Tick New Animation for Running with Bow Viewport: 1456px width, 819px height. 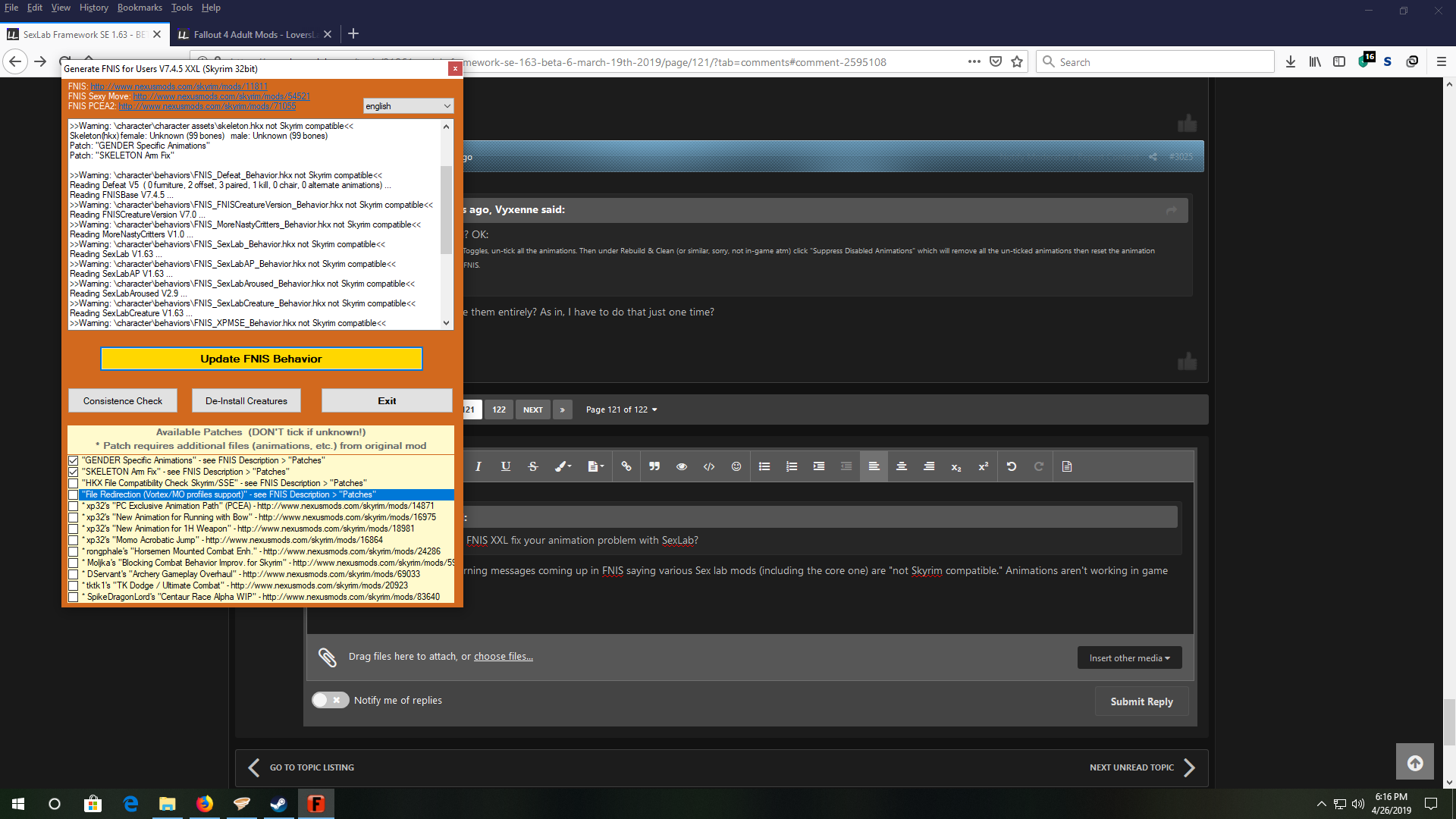coord(74,517)
